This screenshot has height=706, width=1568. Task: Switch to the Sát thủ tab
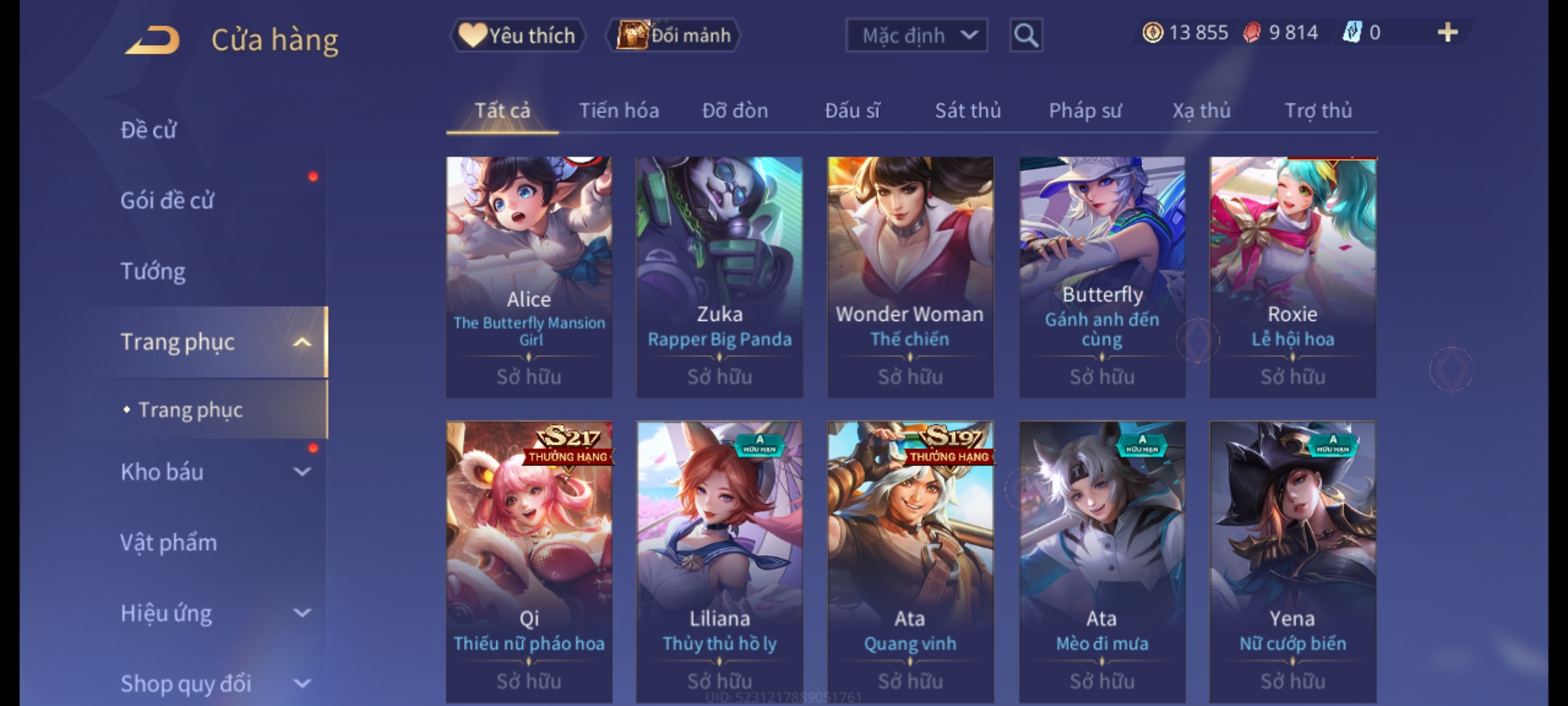coord(968,110)
